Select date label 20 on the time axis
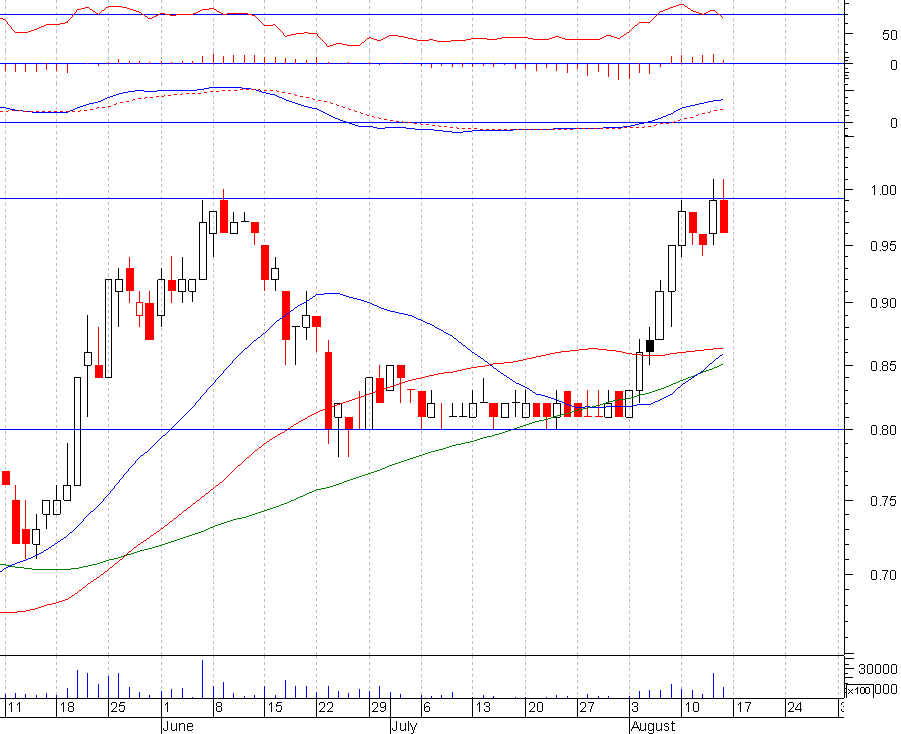This screenshot has height=734, width=901. tap(536, 707)
